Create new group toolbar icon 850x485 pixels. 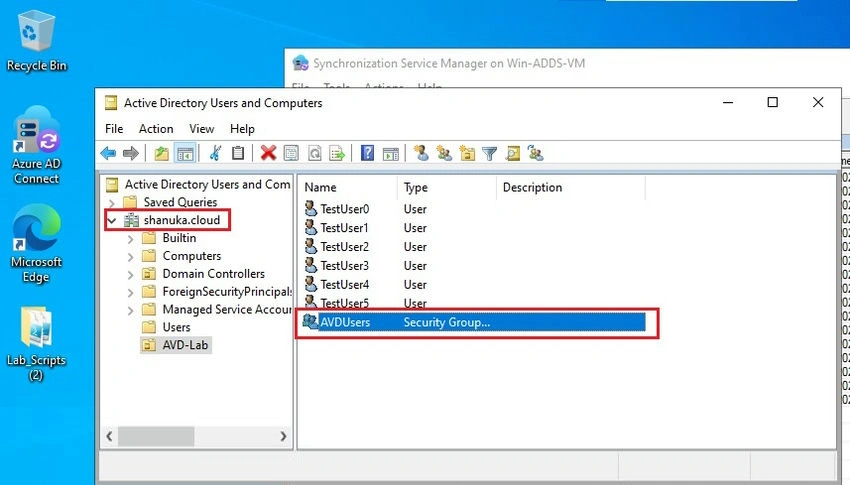pyautogui.click(x=444, y=153)
